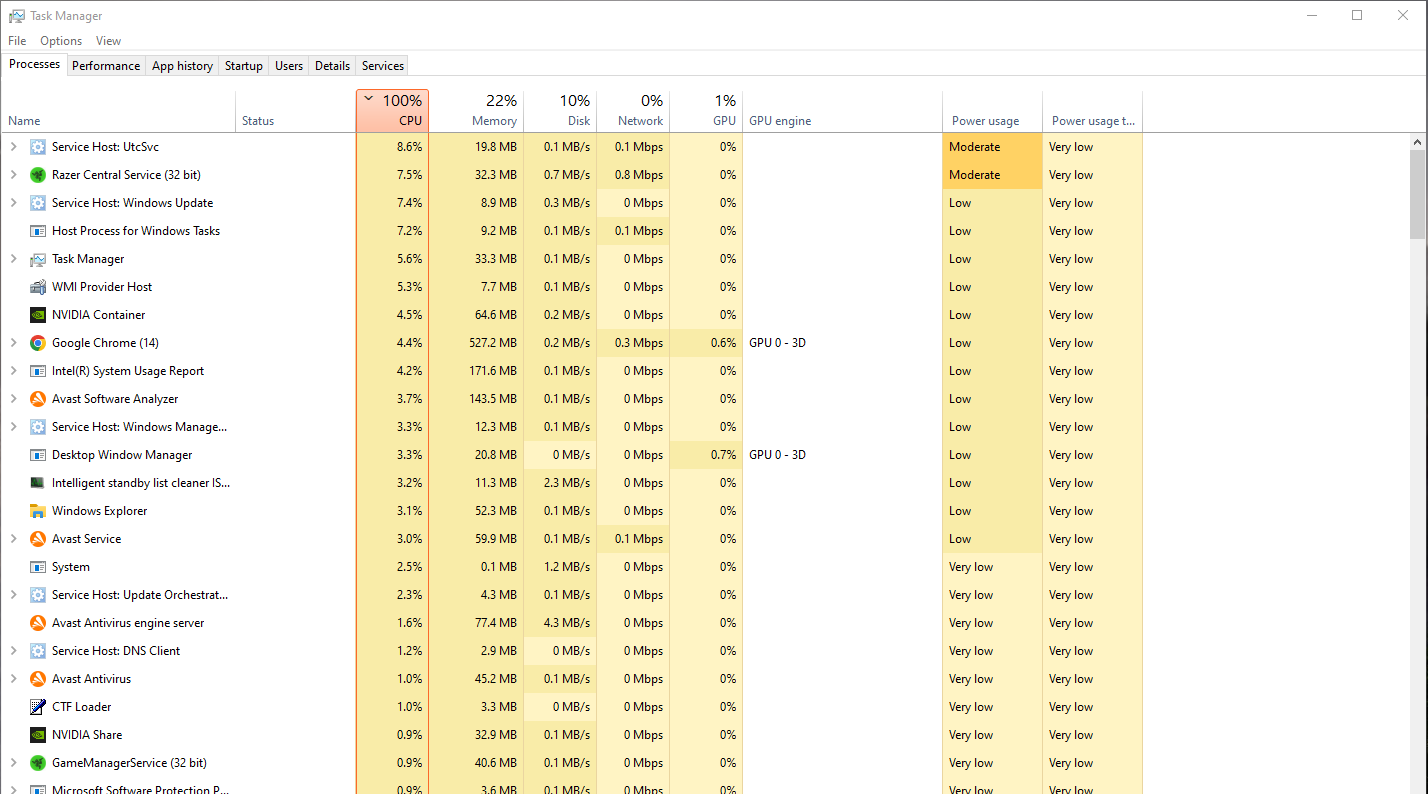The height and width of the screenshot is (794, 1428).
Task: Click the Service Host: UtcSvc gear icon
Action: [x=38, y=147]
